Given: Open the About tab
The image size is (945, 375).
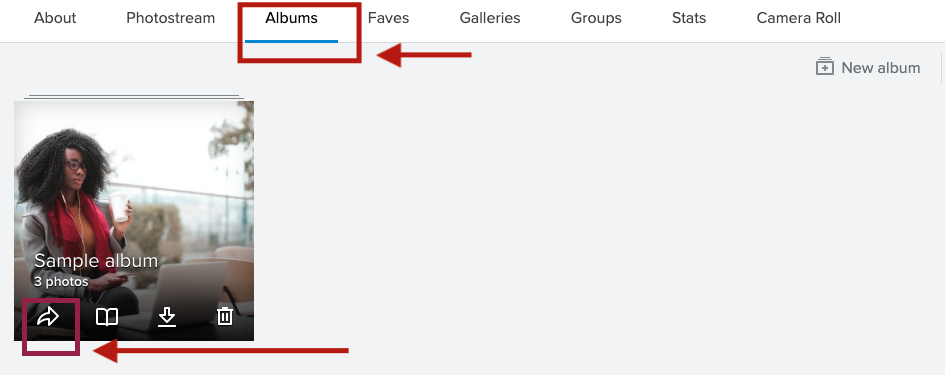Looking at the screenshot, I should coord(55,18).
